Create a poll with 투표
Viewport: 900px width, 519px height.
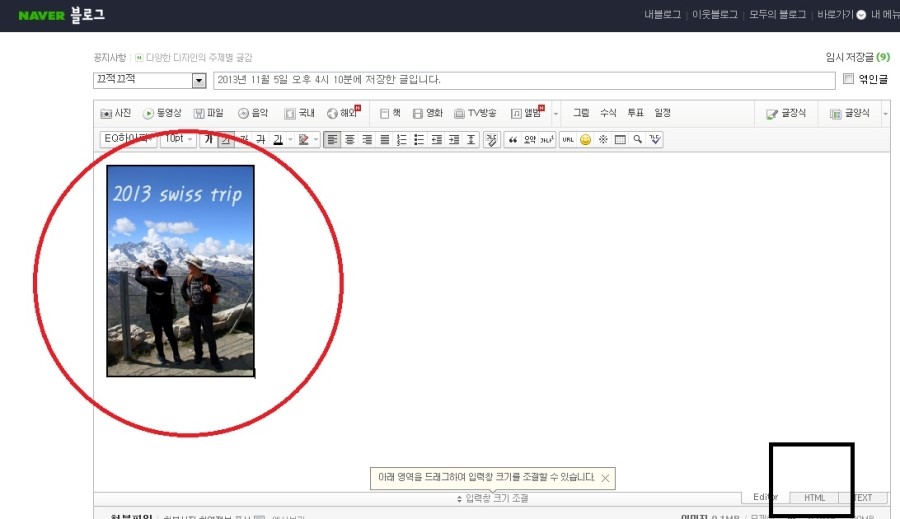635,113
